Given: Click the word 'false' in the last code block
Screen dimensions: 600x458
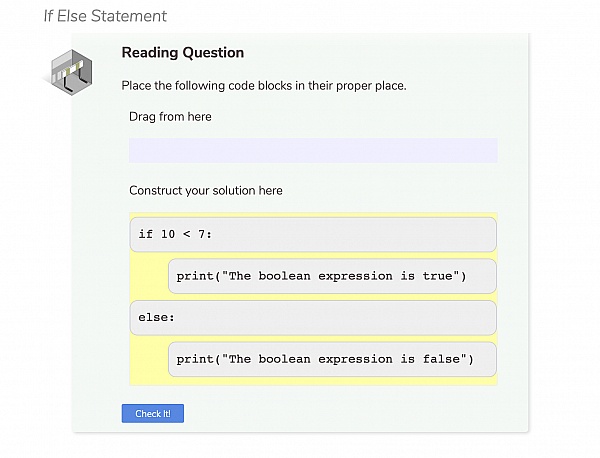Looking at the screenshot, I should 441,359.
